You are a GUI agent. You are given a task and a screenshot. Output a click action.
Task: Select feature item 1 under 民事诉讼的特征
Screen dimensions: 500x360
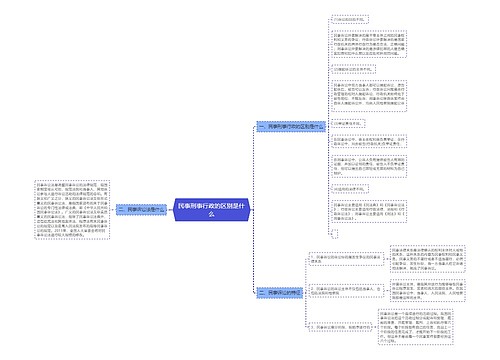click(346, 259)
